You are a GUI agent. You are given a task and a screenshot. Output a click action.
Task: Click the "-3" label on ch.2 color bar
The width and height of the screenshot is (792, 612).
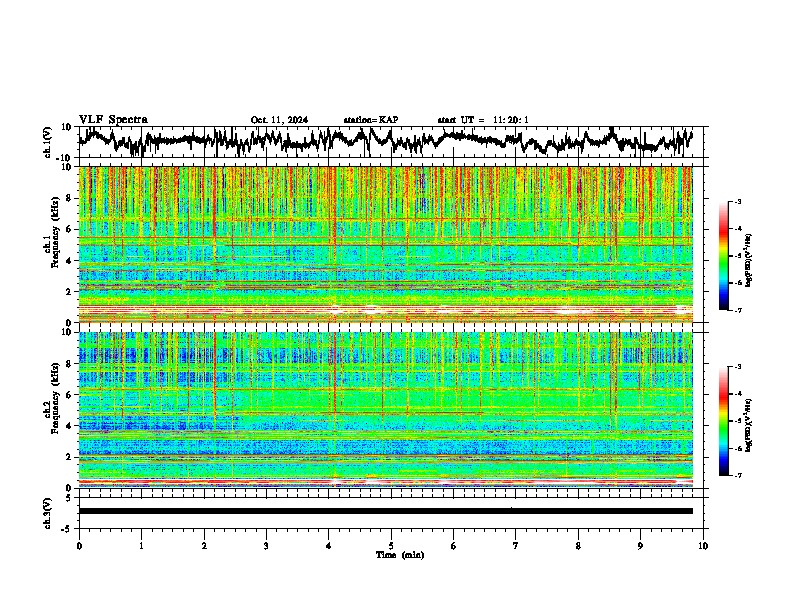click(738, 367)
